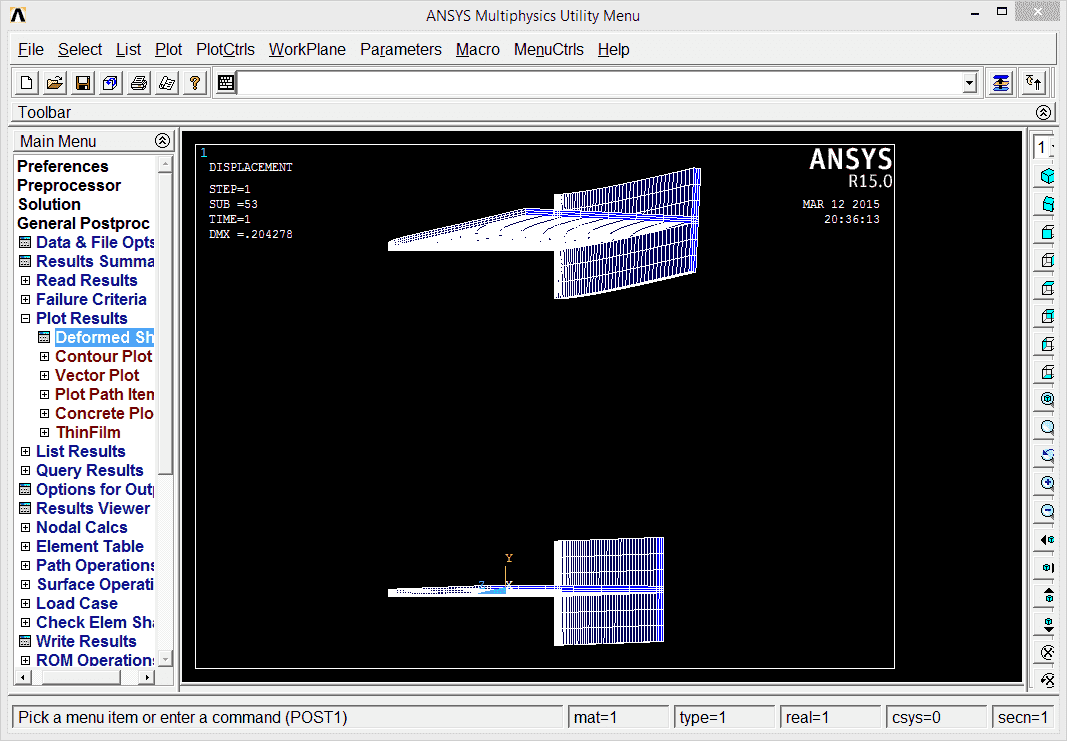Viewport: 1067px width, 741px height.
Task: Pan the model left icon
Action: click(1047, 539)
